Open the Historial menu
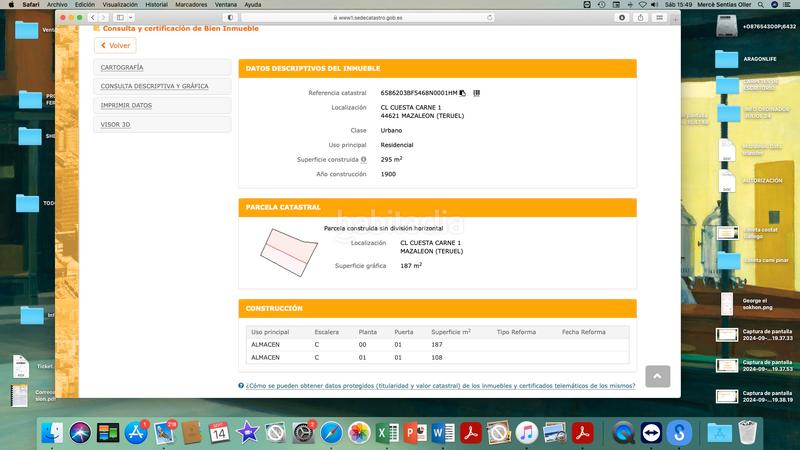The height and width of the screenshot is (450, 800). click(156, 5)
